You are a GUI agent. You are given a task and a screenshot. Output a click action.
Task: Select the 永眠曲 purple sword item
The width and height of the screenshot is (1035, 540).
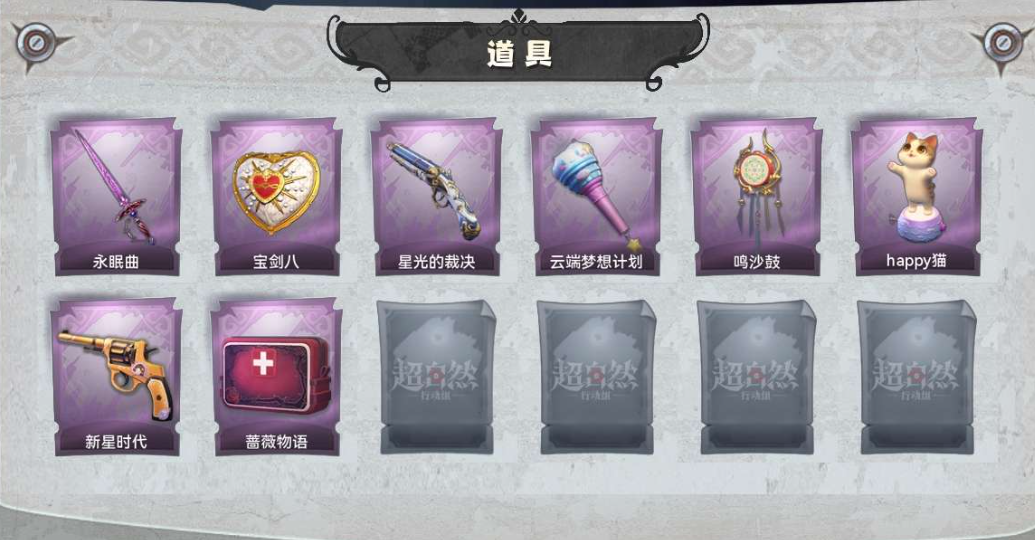pos(116,197)
